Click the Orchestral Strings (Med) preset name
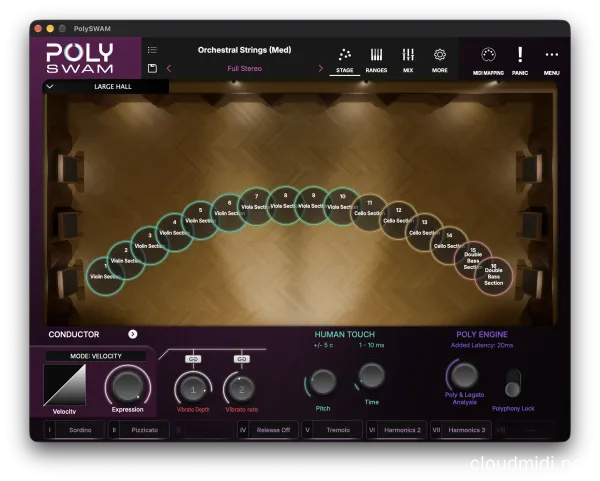600x481 pixels. (x=245, y=50)
